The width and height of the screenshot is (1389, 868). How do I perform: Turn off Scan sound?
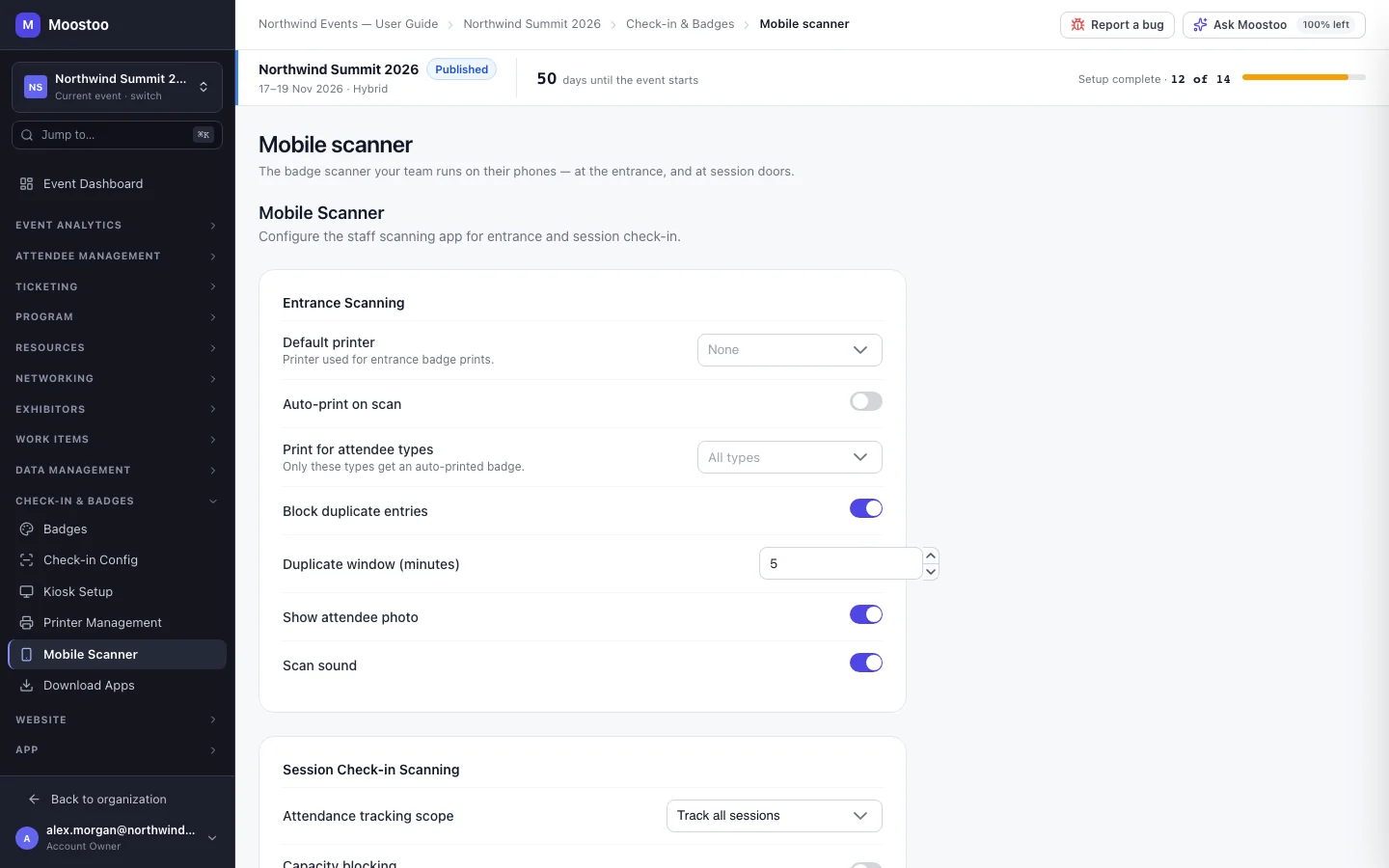(866, 663)
